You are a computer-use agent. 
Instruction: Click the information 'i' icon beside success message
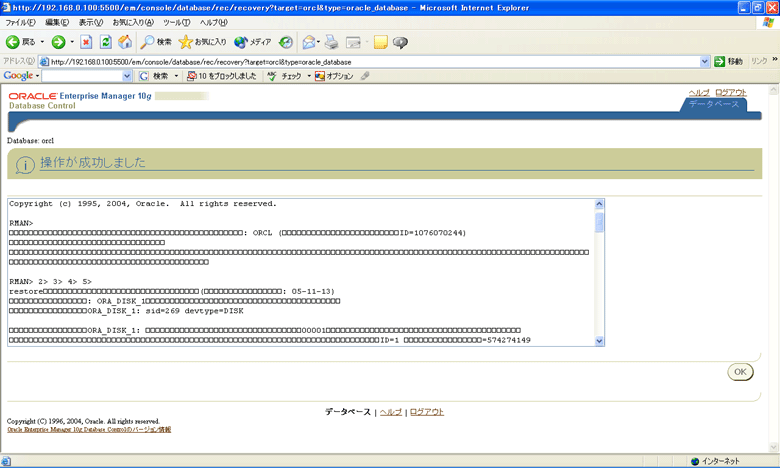coord(25,164)
